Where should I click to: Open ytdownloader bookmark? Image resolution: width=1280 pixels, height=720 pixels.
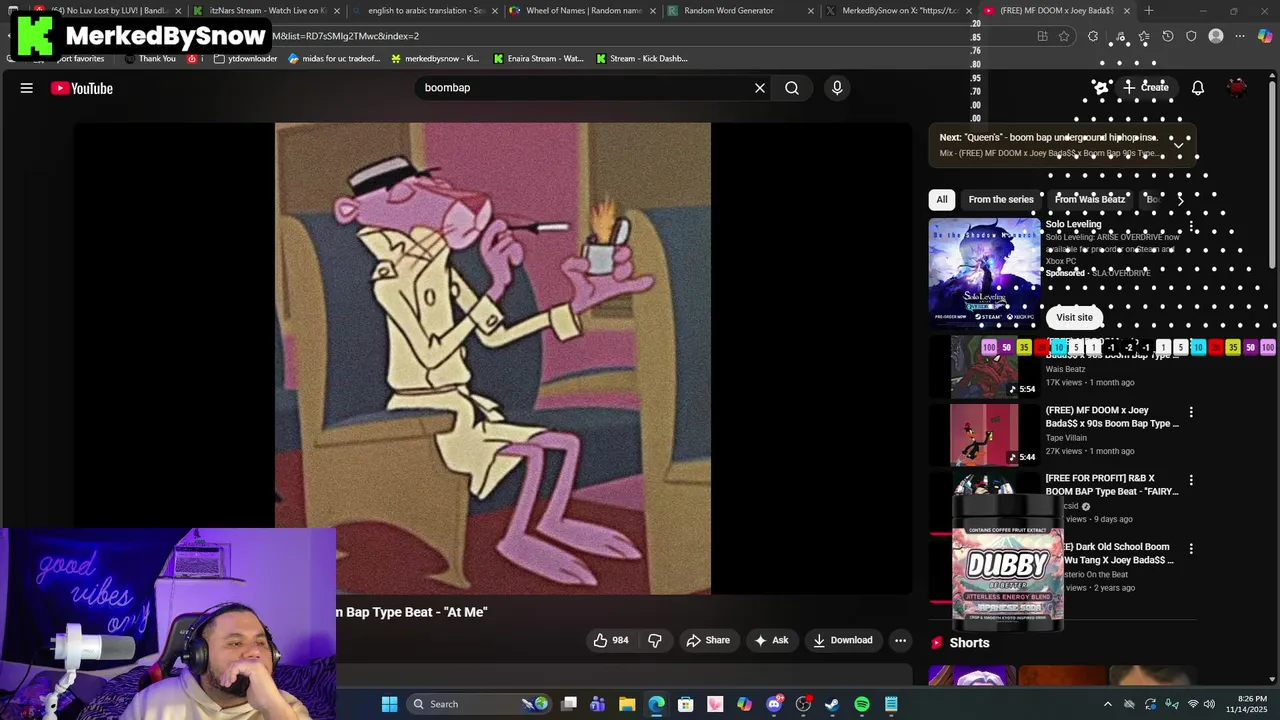[x=245, y=58]
